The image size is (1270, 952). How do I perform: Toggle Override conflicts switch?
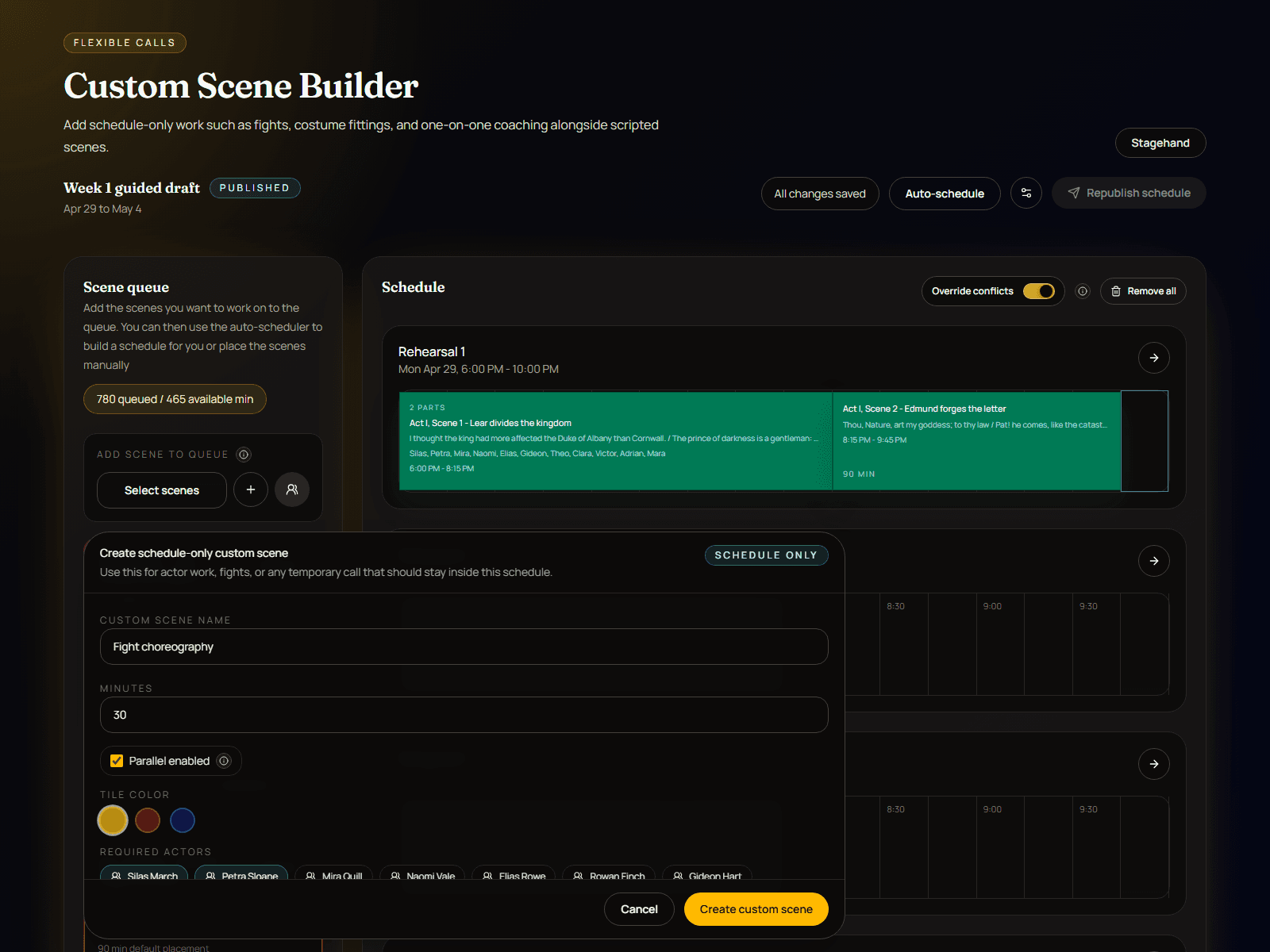tap(1038, 291)
